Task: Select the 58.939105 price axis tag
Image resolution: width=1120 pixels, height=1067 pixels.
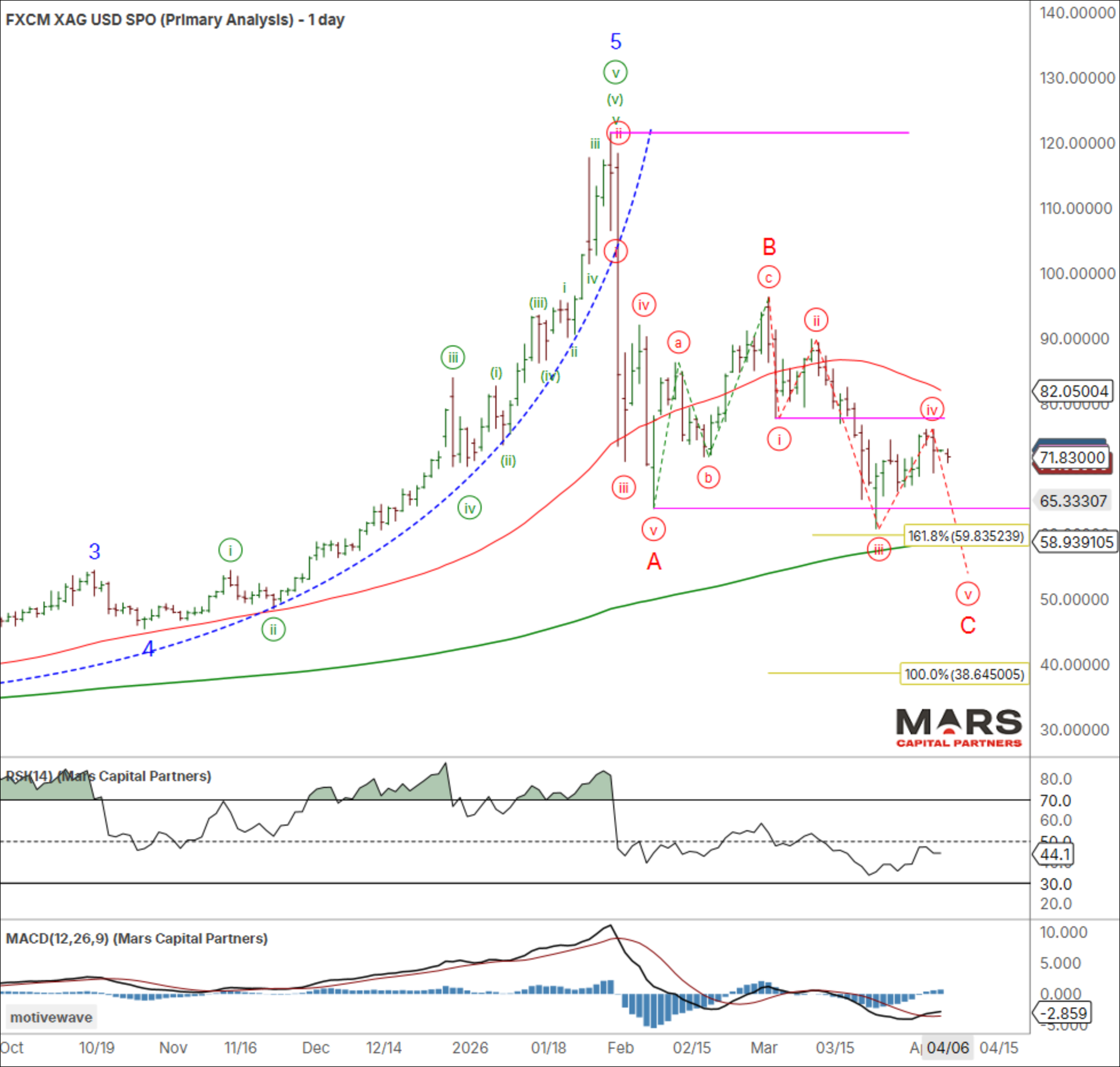Action: tap(1075, 542)
